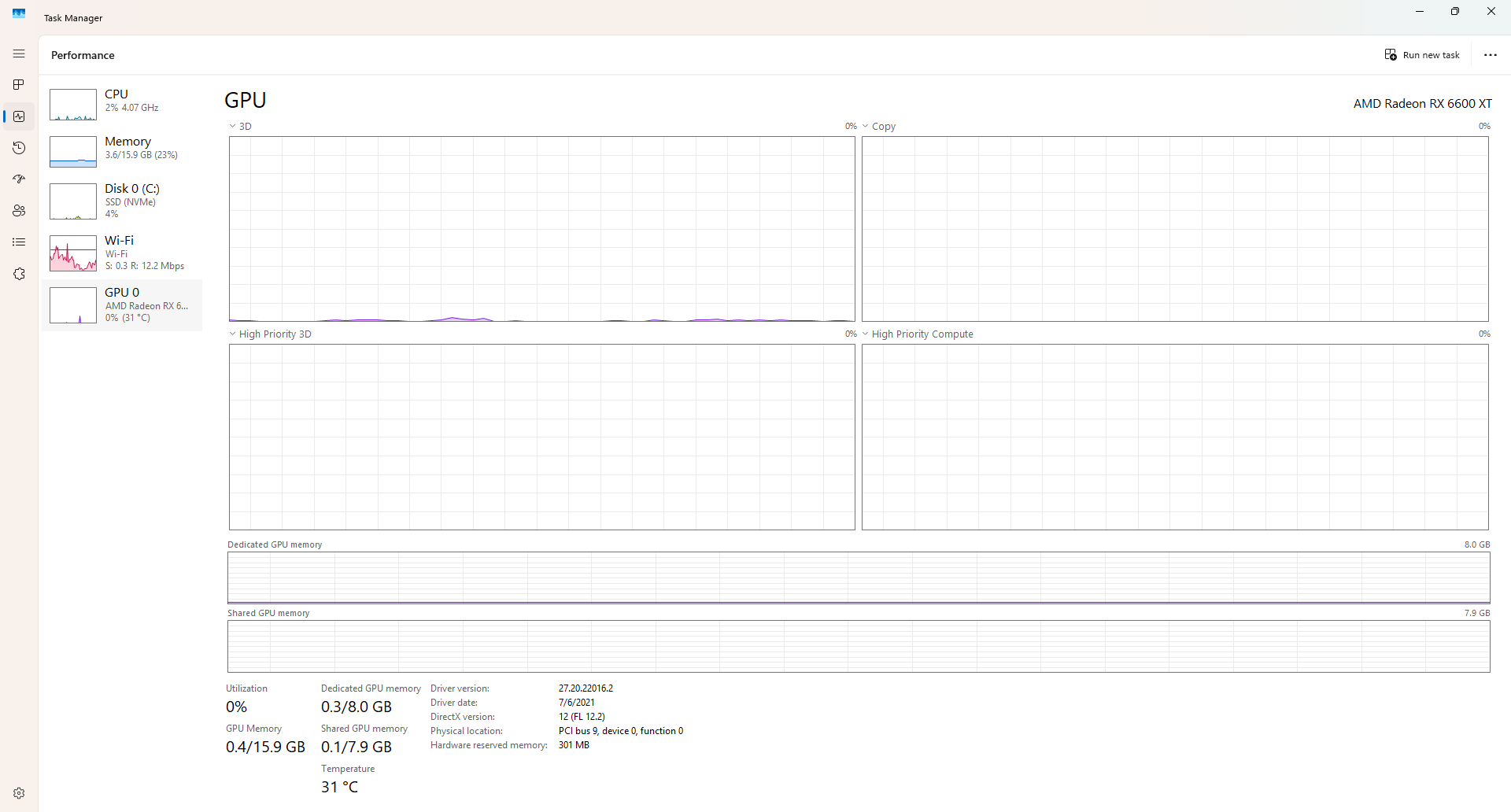Select the Wi-Fi graph thumbnail
The image size is (1511, 812).
[x=73, y=253]
